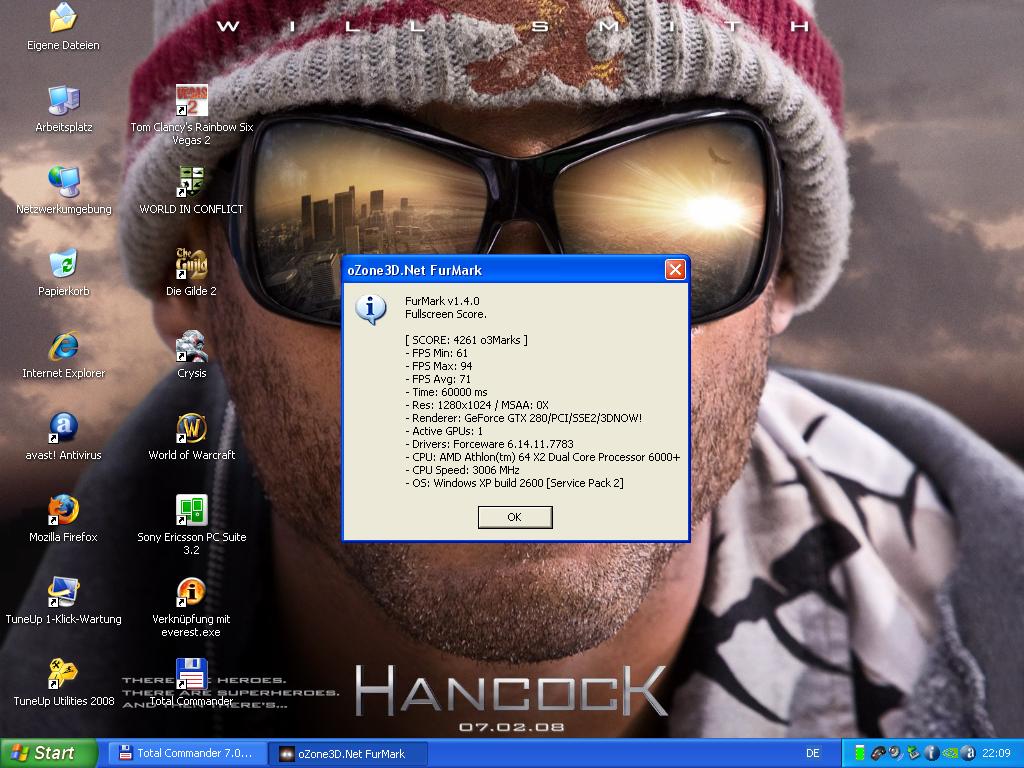Click OK in the FurMark dialog
This screenshot has width=1024, height=768.
point(515,517)
